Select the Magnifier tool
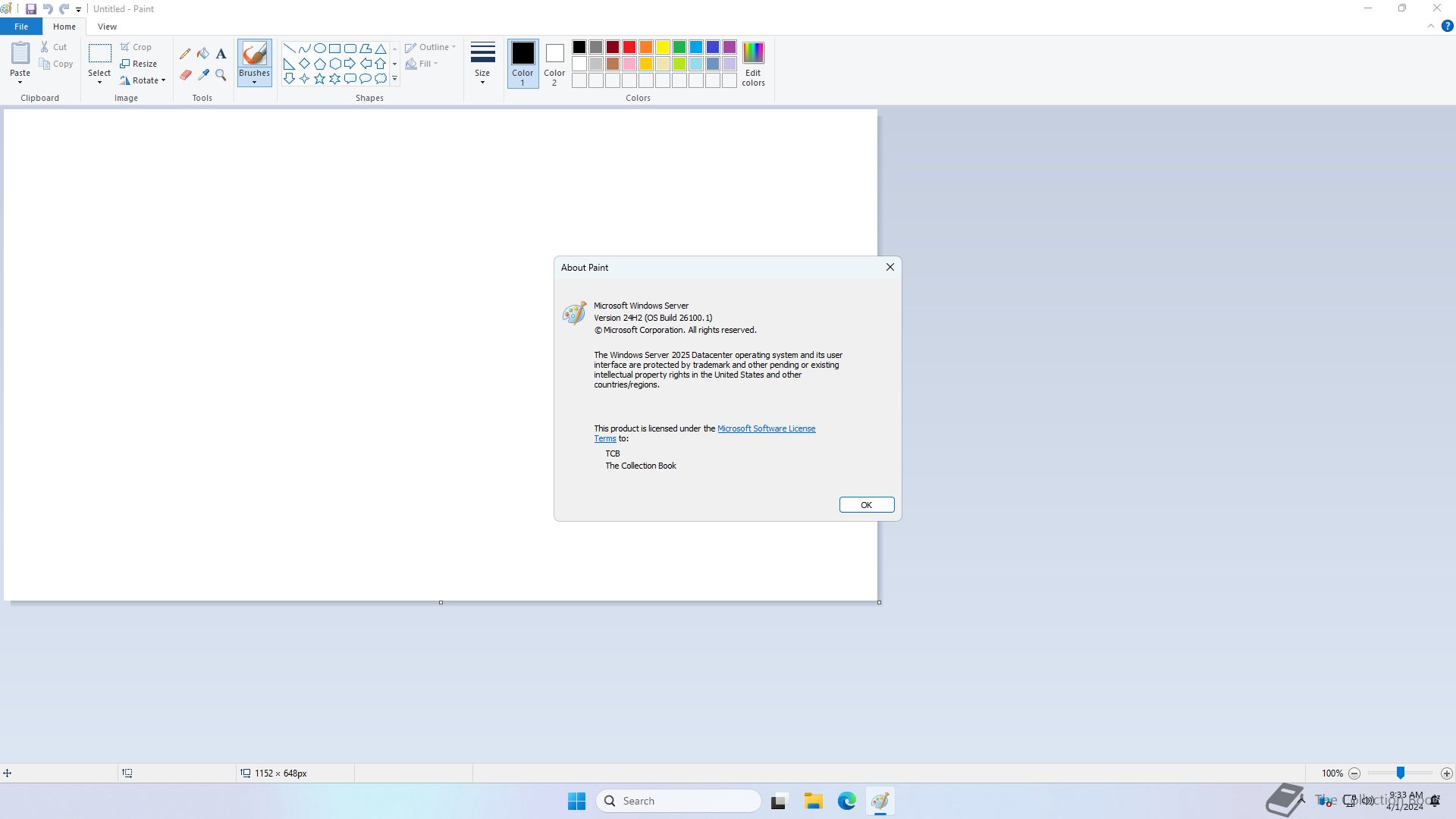The width and height of the screenshot is (1456, 819). [x=221, y=75]
